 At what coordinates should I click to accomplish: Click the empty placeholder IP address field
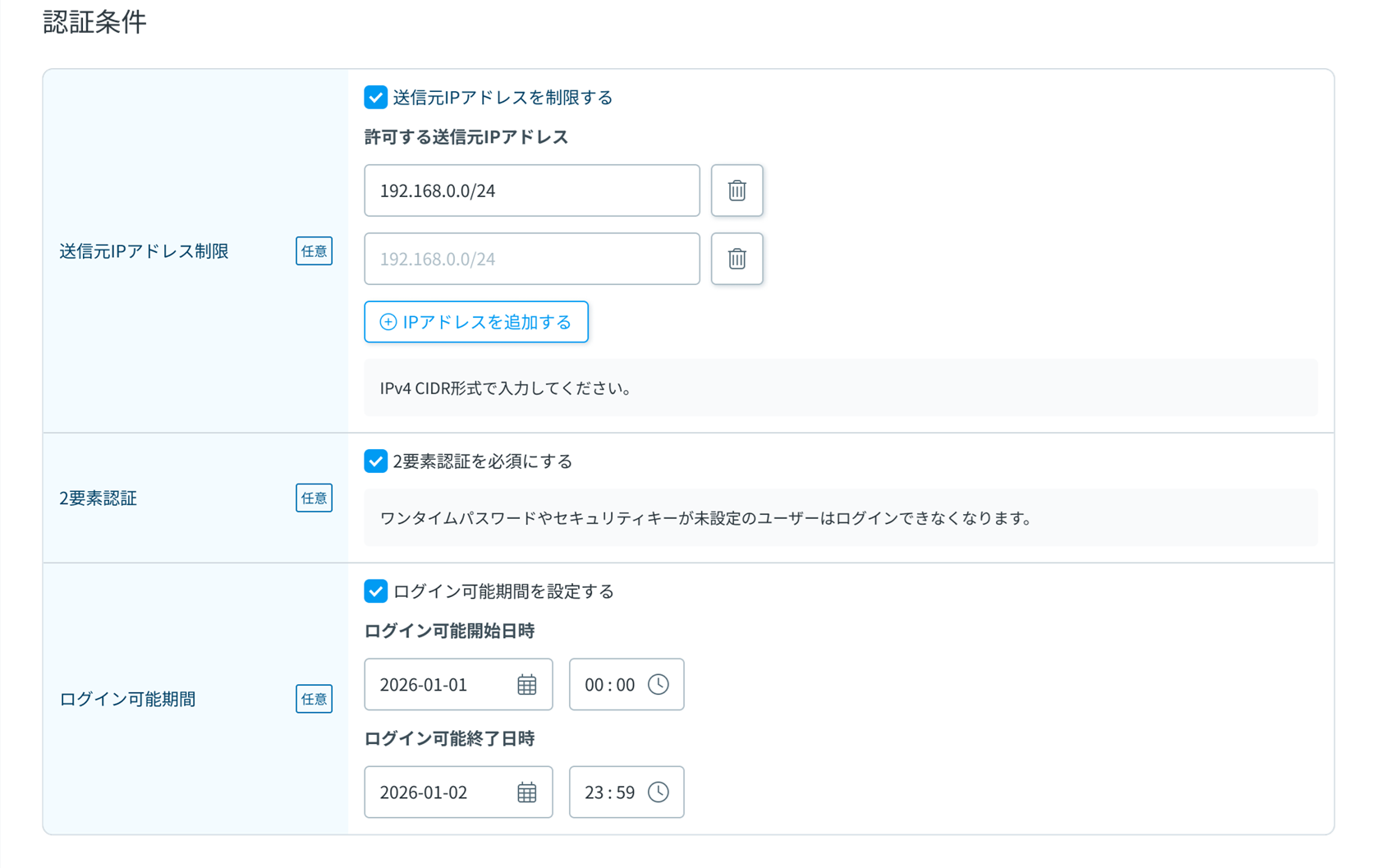(531, 259)
